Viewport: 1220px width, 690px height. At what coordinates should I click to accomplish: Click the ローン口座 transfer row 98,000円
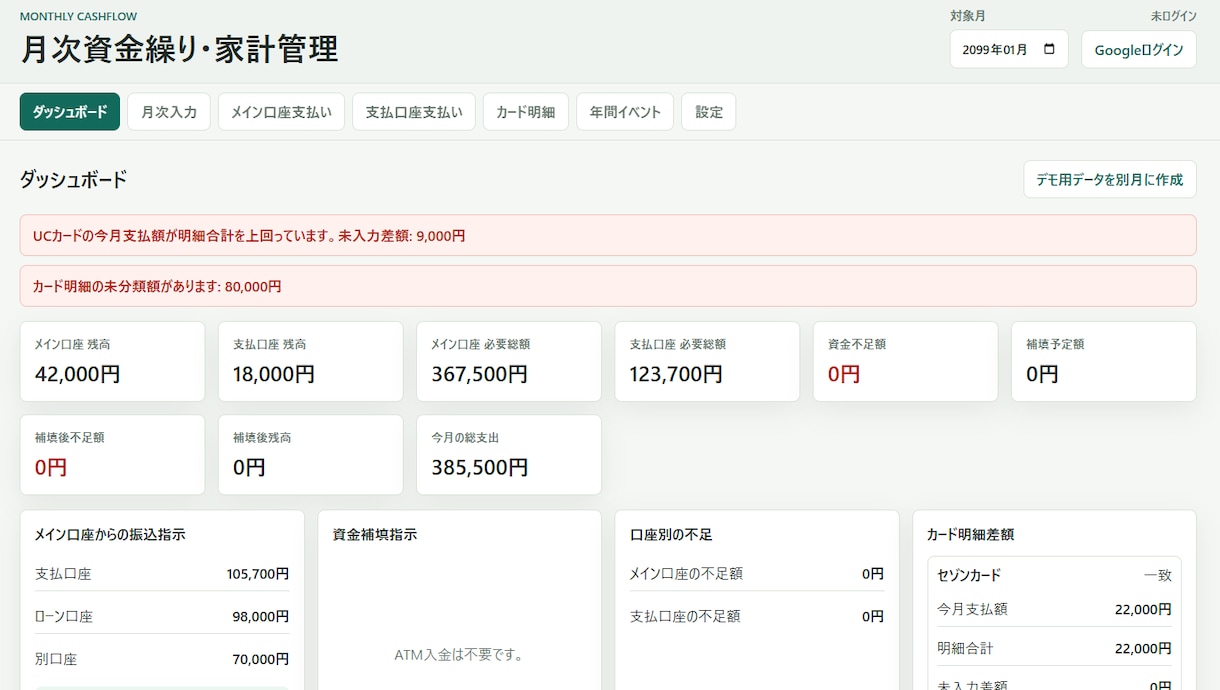tap(162, 616)
